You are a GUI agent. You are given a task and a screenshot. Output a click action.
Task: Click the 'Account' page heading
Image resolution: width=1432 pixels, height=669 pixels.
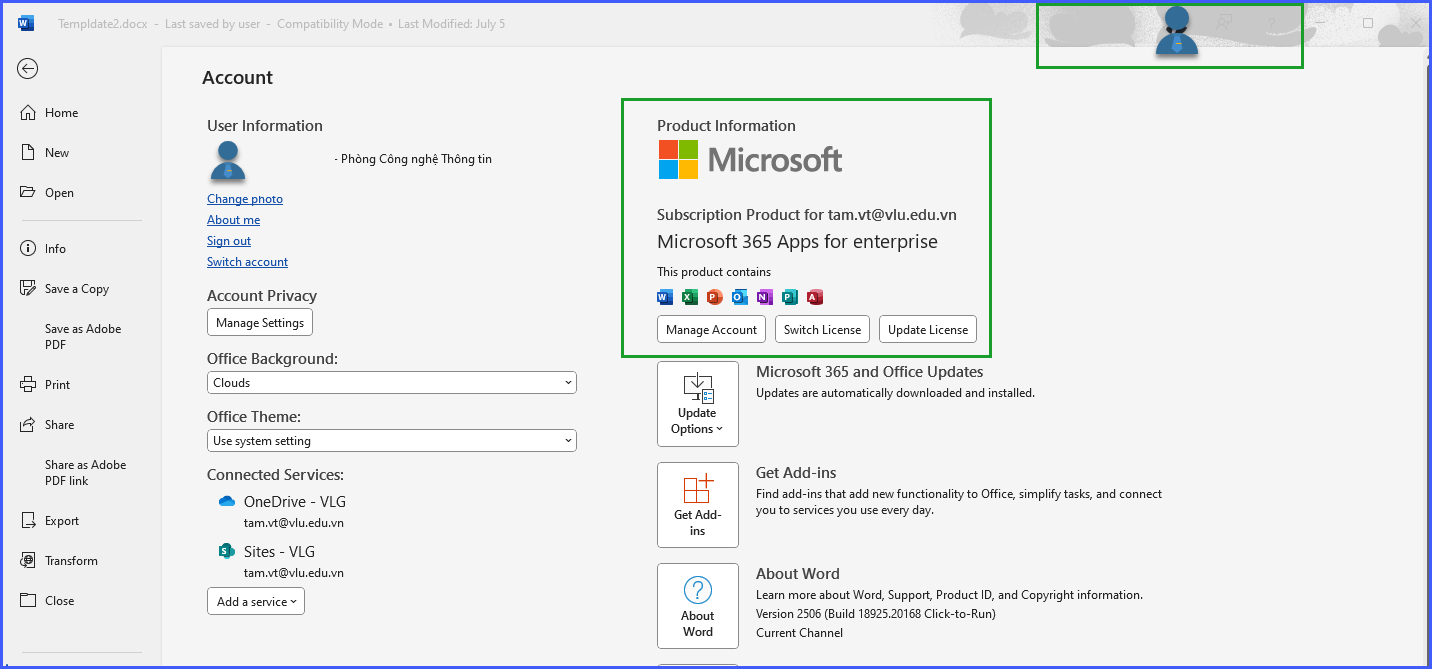pyautogui.click(x=237, y=78)
